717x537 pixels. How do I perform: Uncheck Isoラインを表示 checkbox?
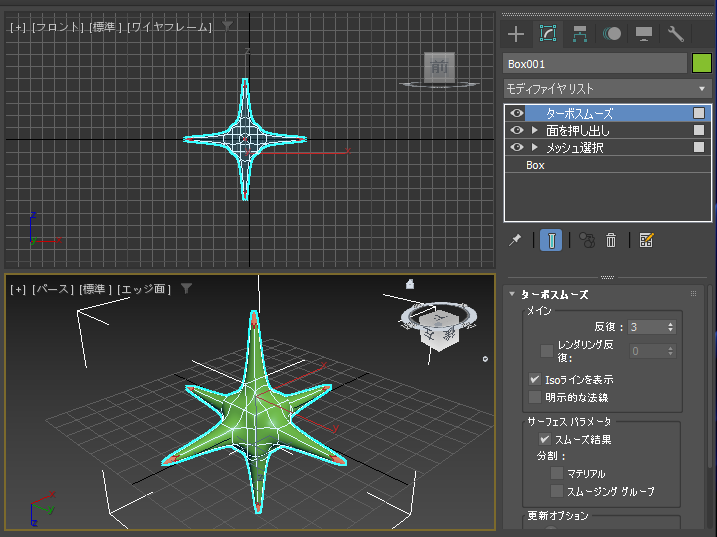[x=535, y=379]
